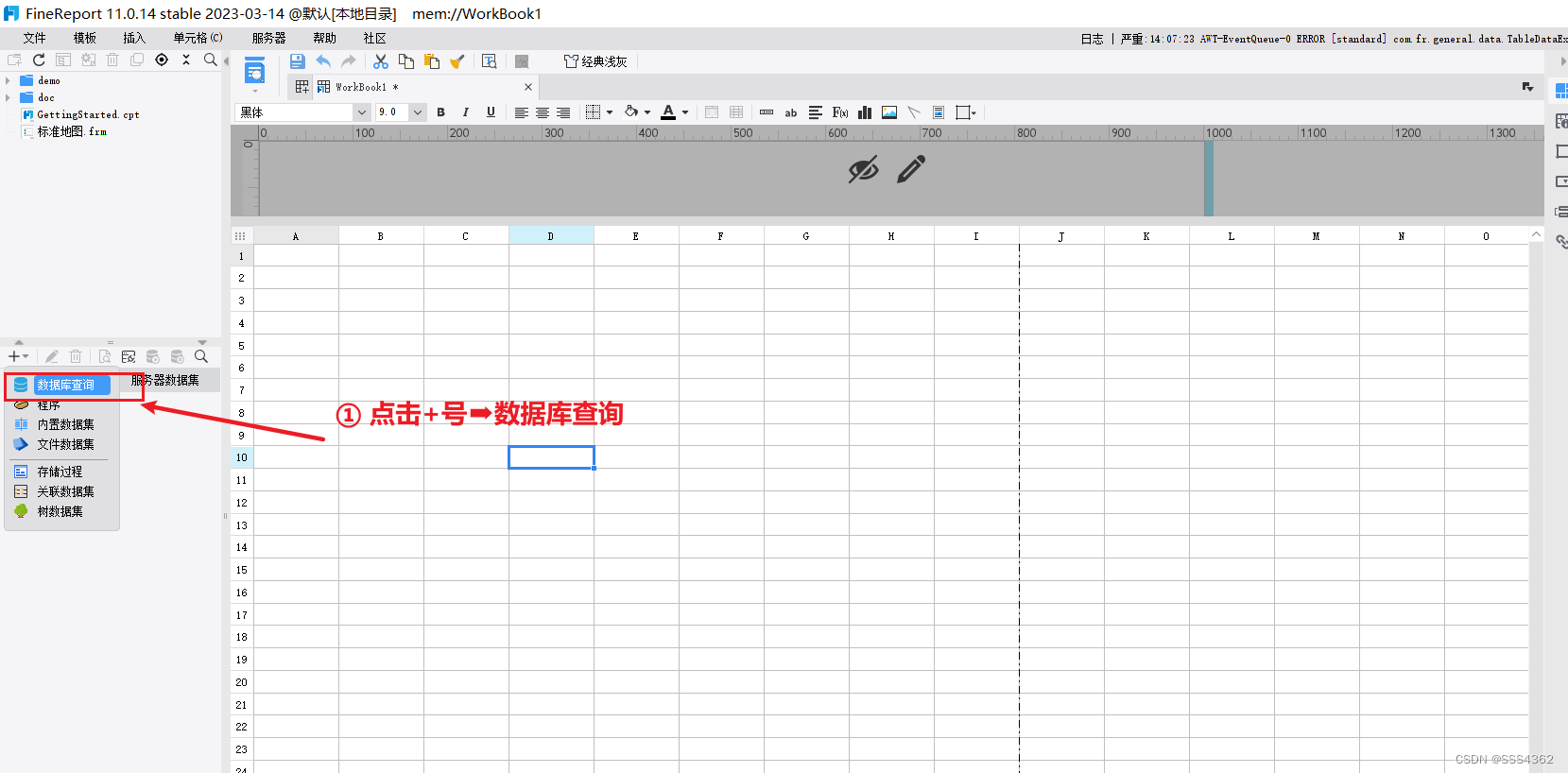Close the WorkBook1 tab

528,87
